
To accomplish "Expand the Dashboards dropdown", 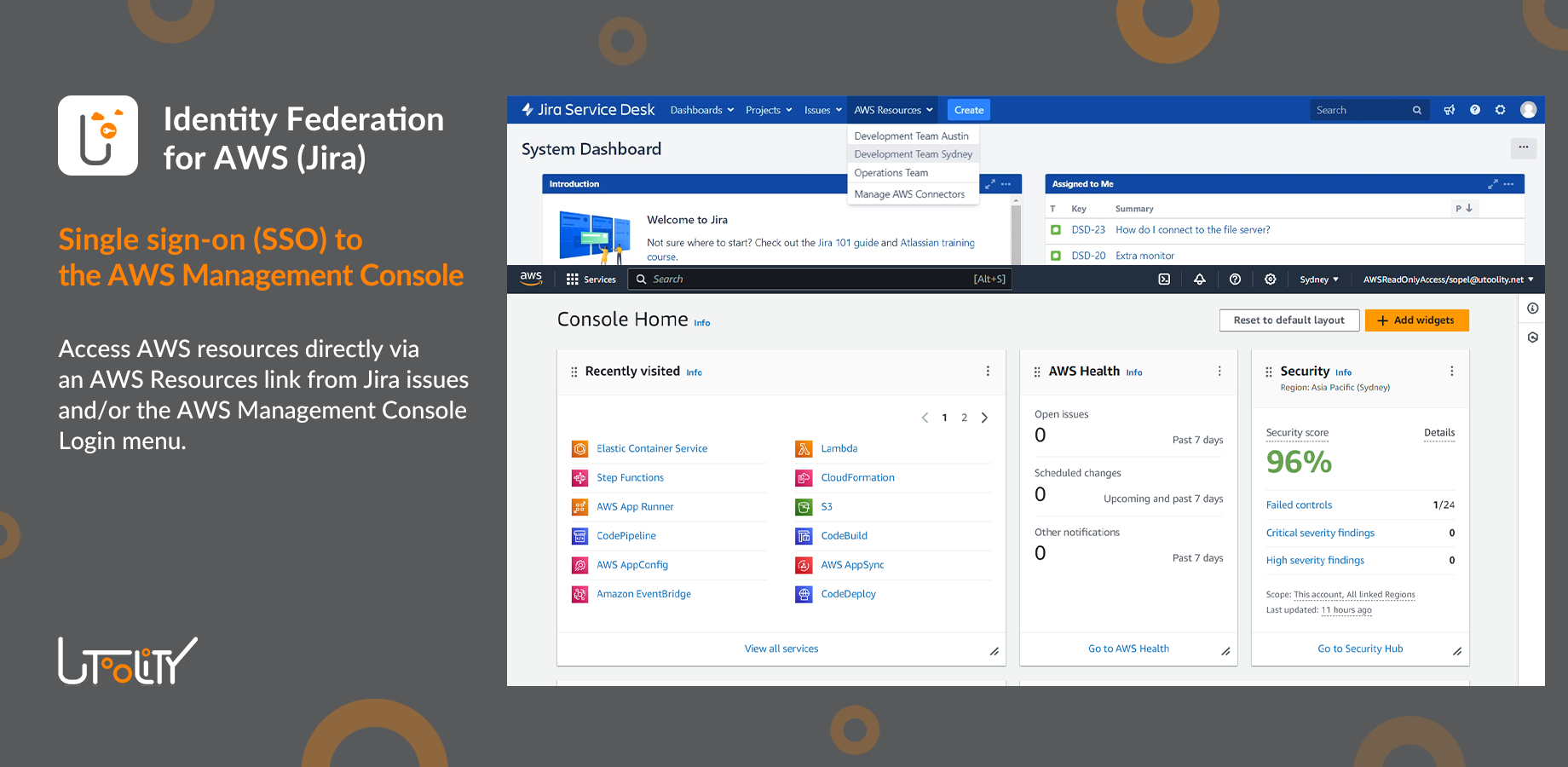I will [702, 110].
